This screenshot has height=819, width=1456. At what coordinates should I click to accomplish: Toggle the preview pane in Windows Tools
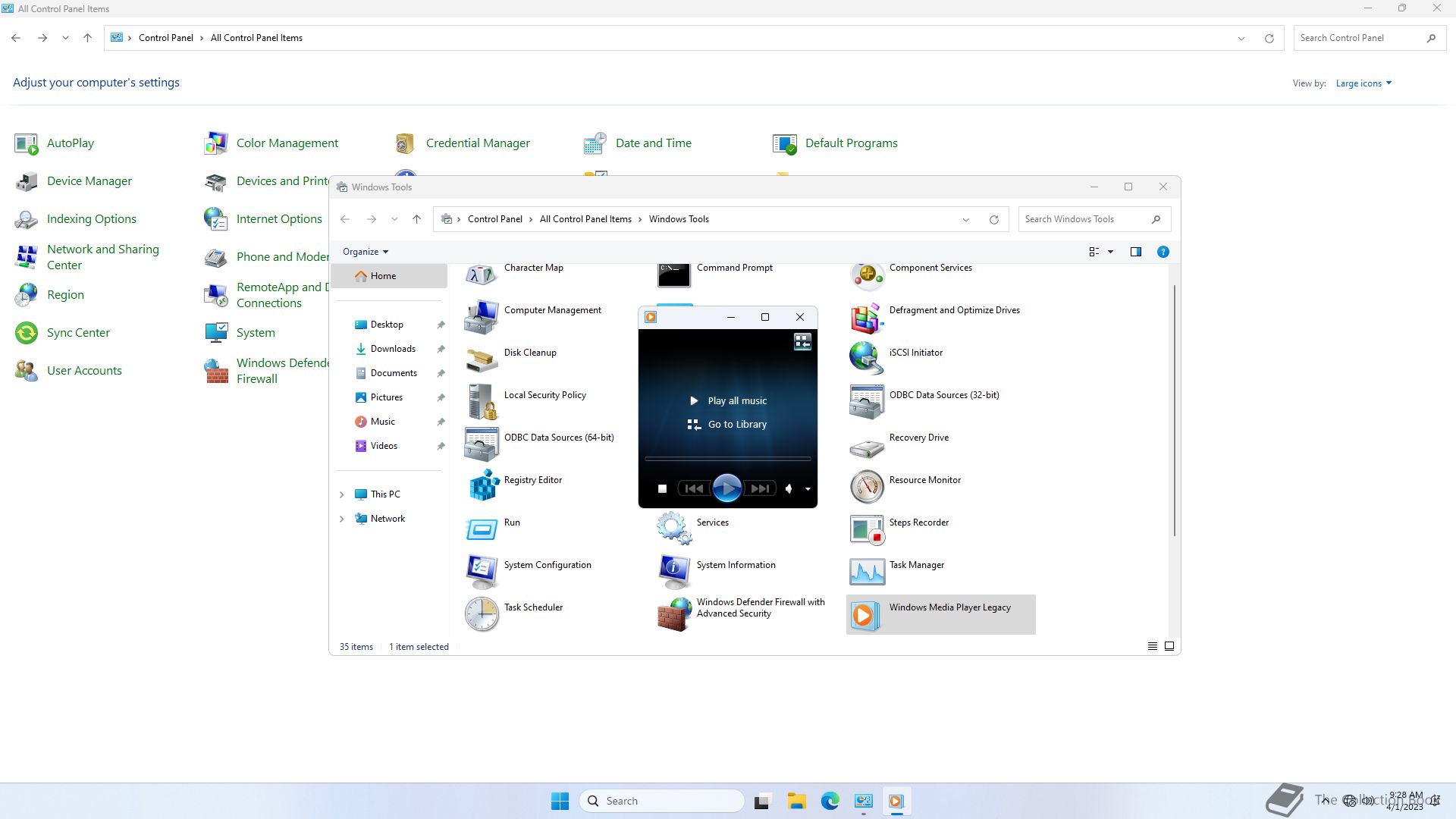click(1135, 252)
